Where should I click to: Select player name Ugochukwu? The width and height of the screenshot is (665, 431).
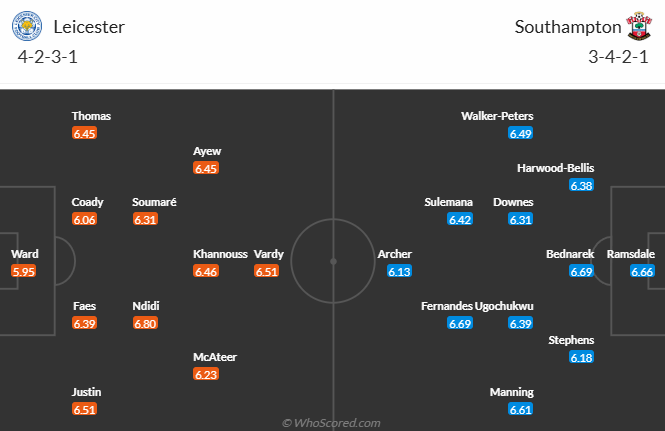[x=504, y=306]
